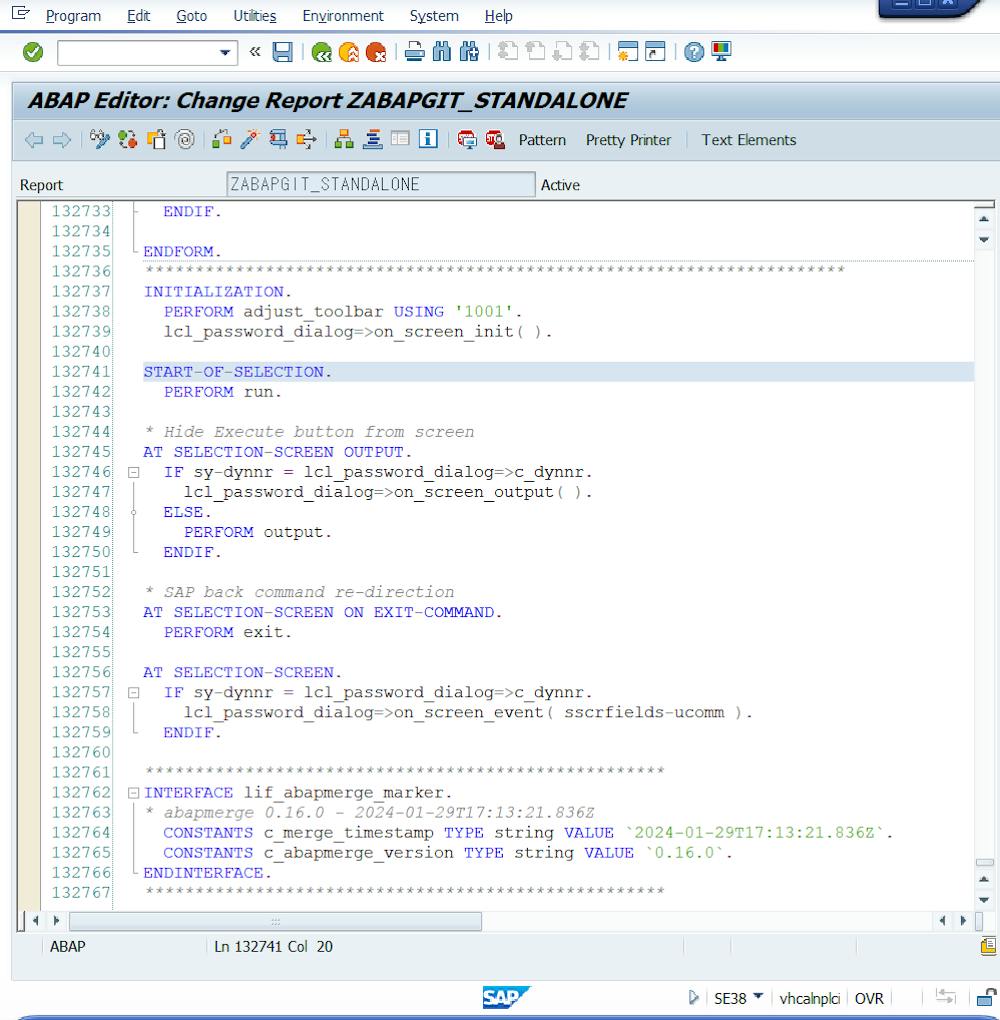Open the Goto menu
Image resolution: width=1000 pixels, height=1020 pixels.
[191, 16]
